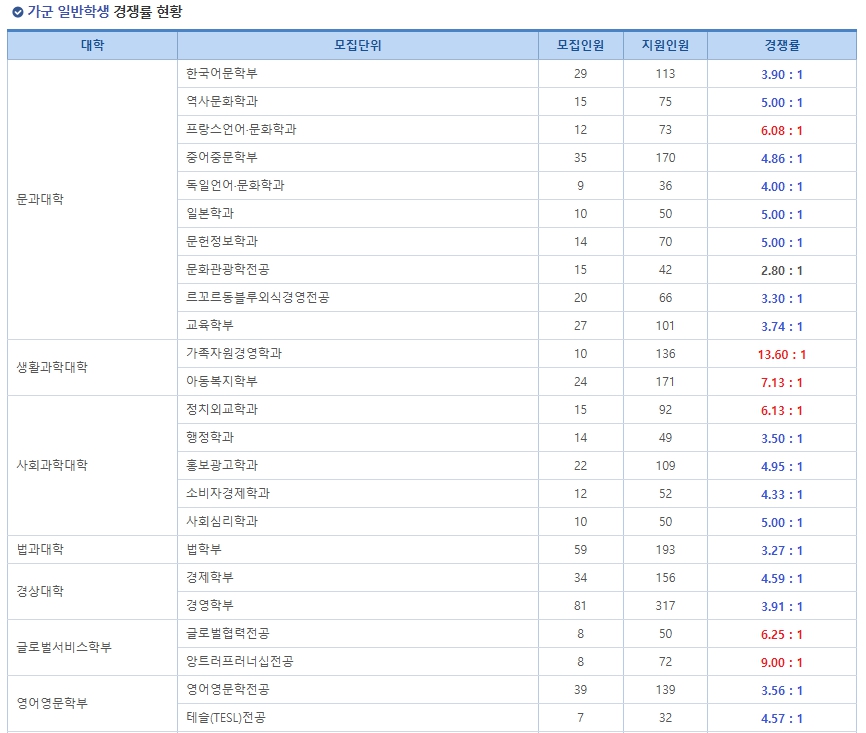Viewport: 866px width, 733px height.
Task: Click applicants value 193 for 법학부
Action: [x=666, y=550]
